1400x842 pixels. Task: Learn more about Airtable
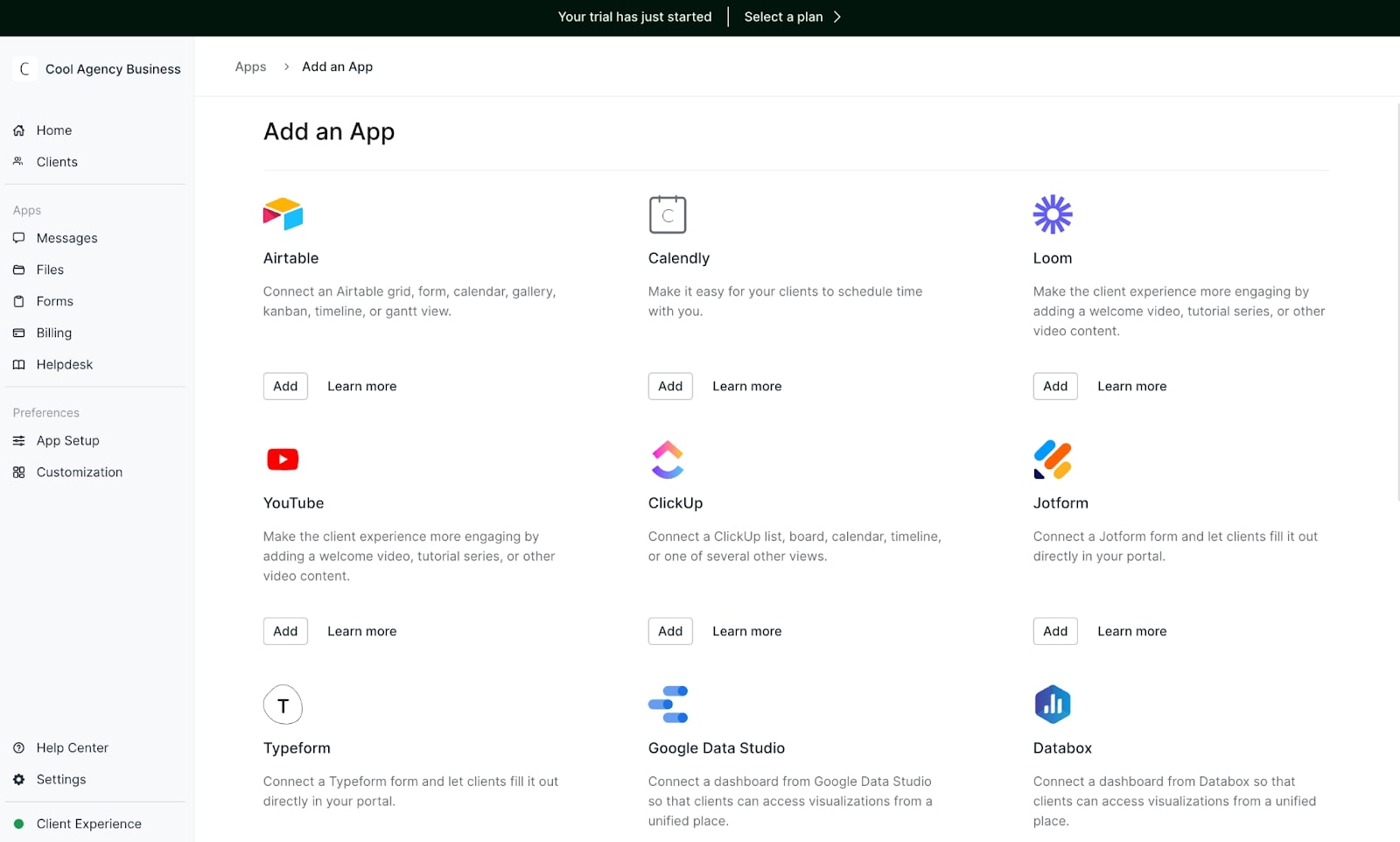click(x=362, y=386)
